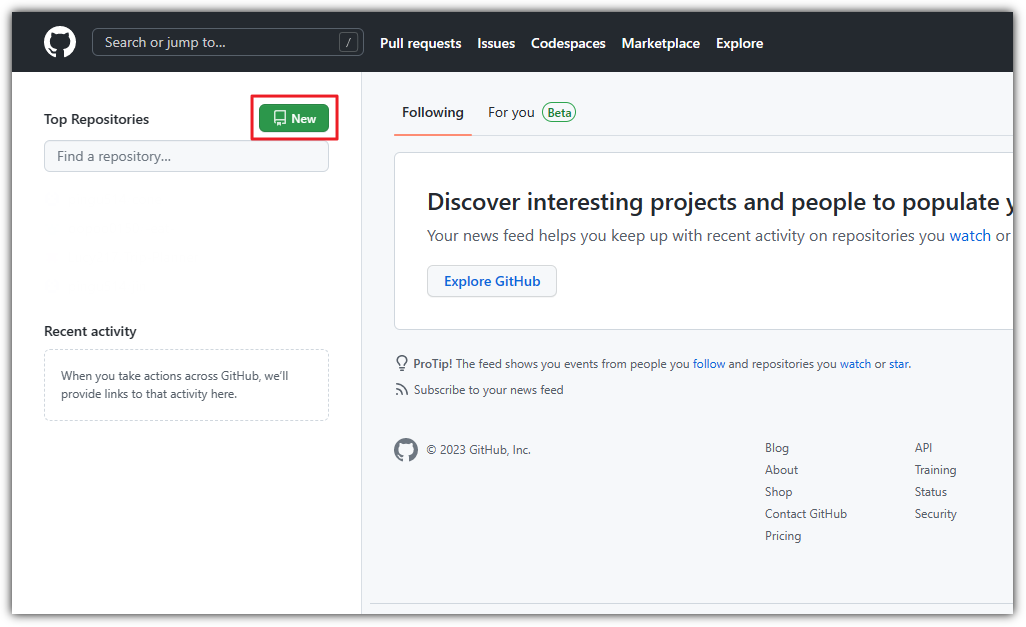Click the © 2023 GitHub, Inc. text
This screenshot has height=627, width=1026.
(x=479, y=450)
